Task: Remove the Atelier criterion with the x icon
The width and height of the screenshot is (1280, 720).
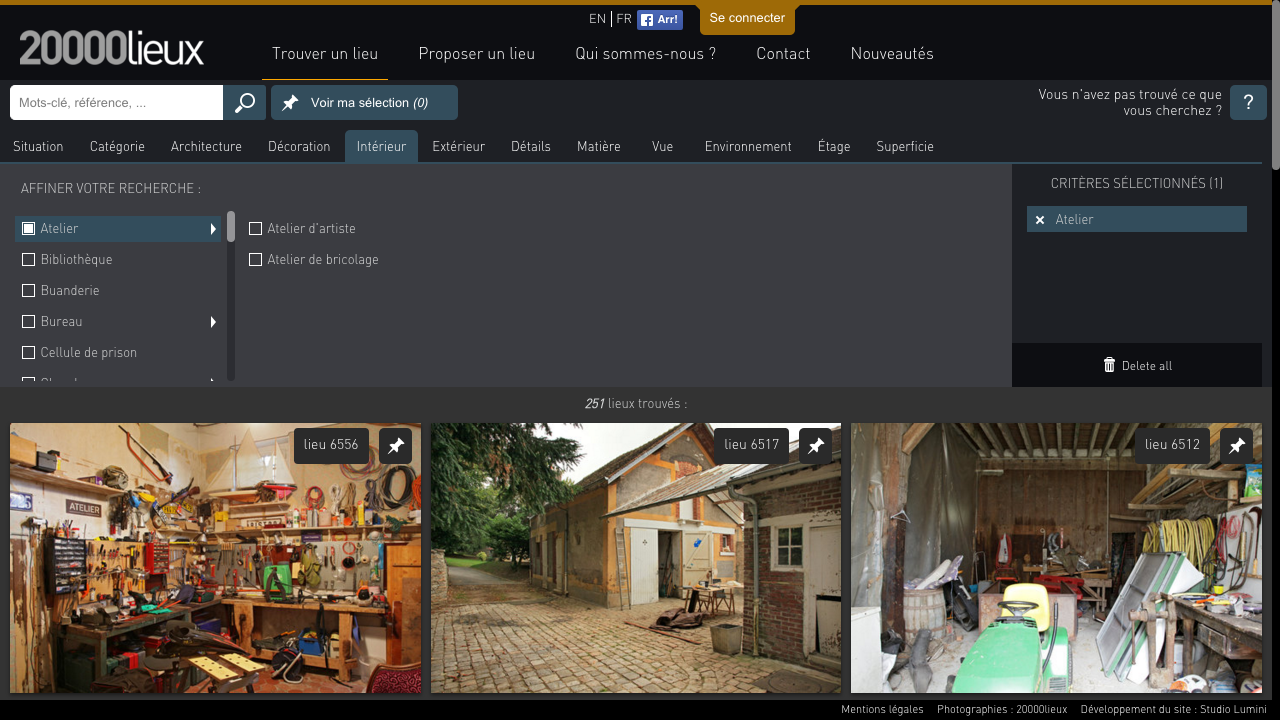Action: 1040,220
